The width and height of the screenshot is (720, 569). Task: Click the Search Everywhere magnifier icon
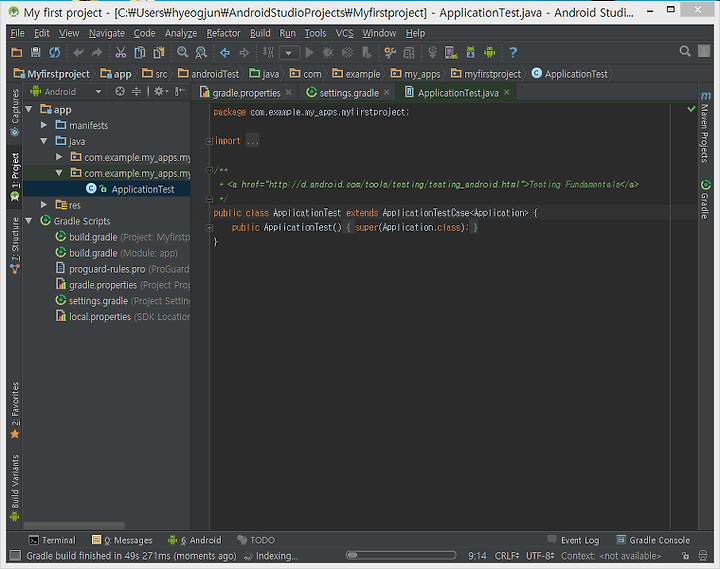[685, 51]
